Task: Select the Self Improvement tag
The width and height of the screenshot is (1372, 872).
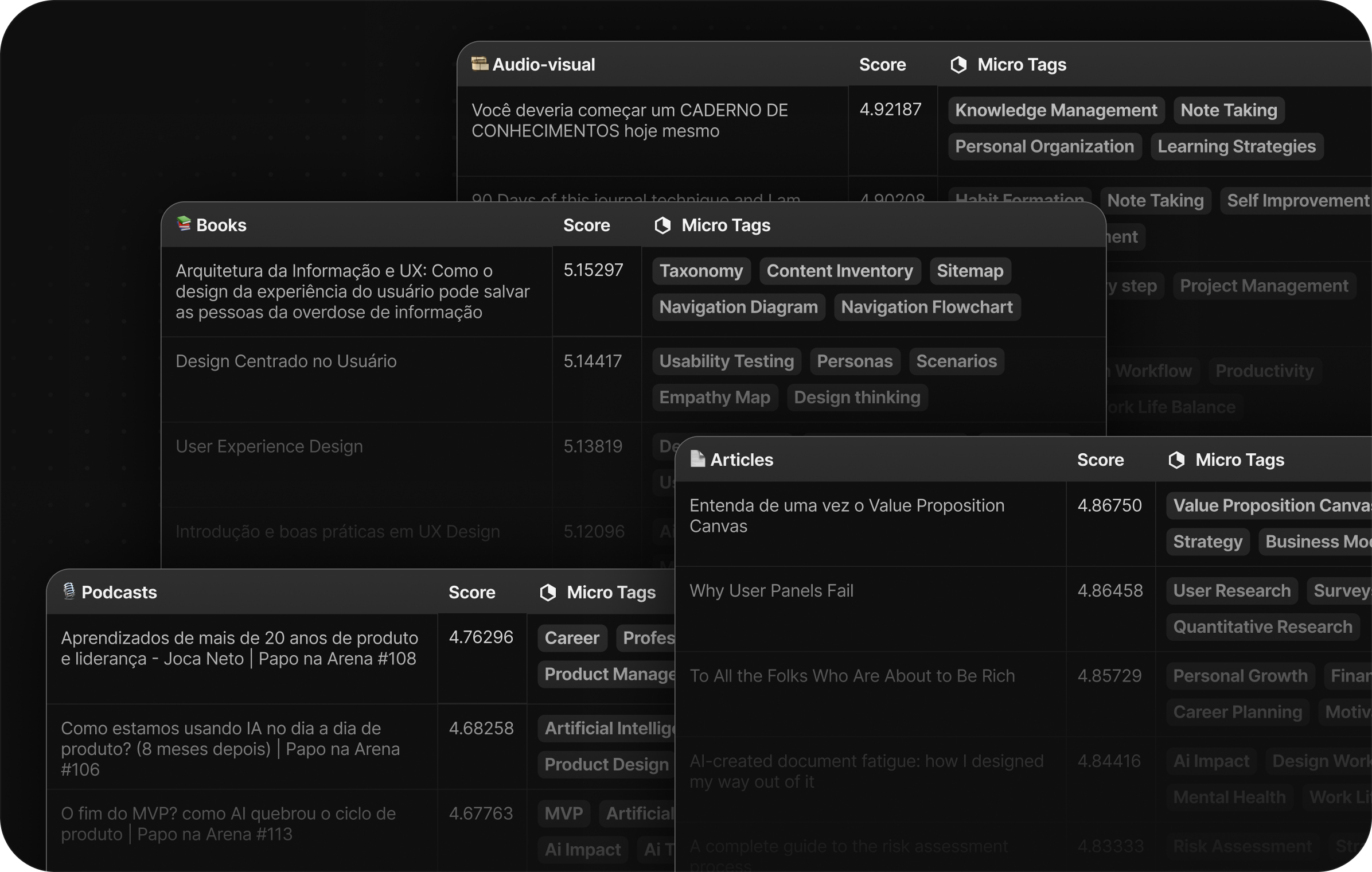Action: (1297, 200)
